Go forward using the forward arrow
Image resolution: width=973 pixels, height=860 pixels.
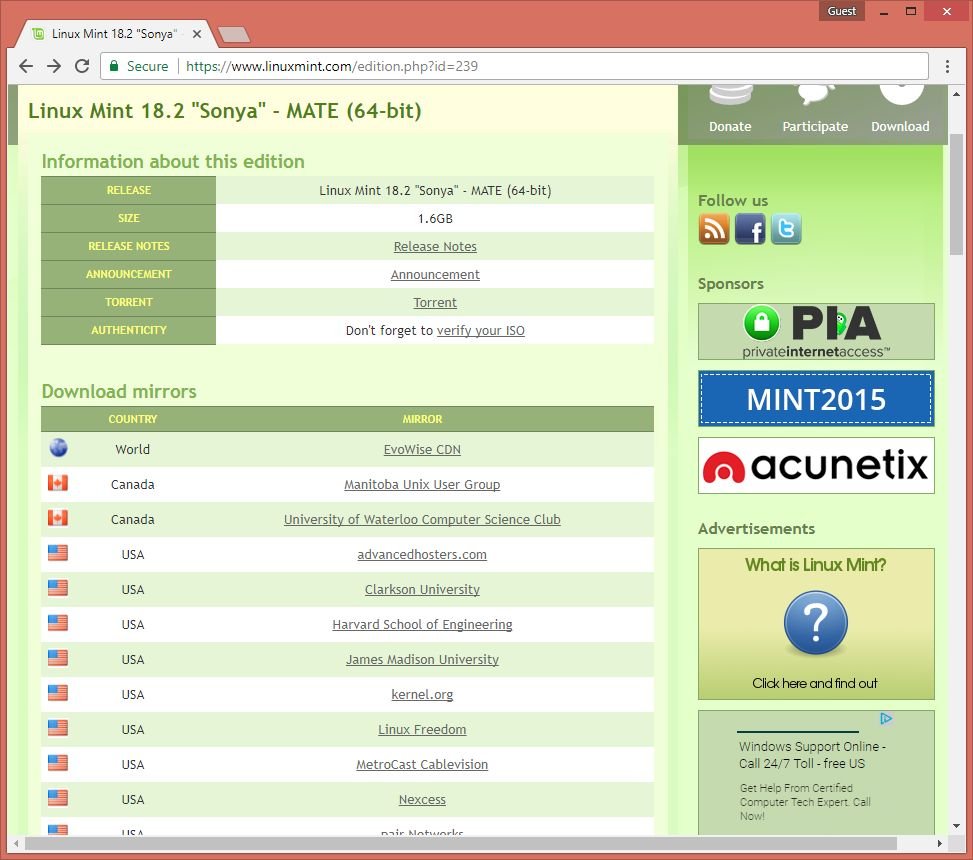point(54,66)
